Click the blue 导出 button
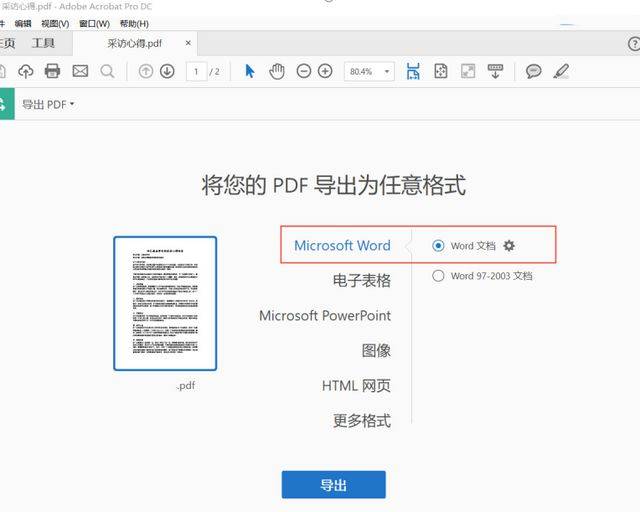This screenshot has width=640, height=512. [x=333, y=485]
